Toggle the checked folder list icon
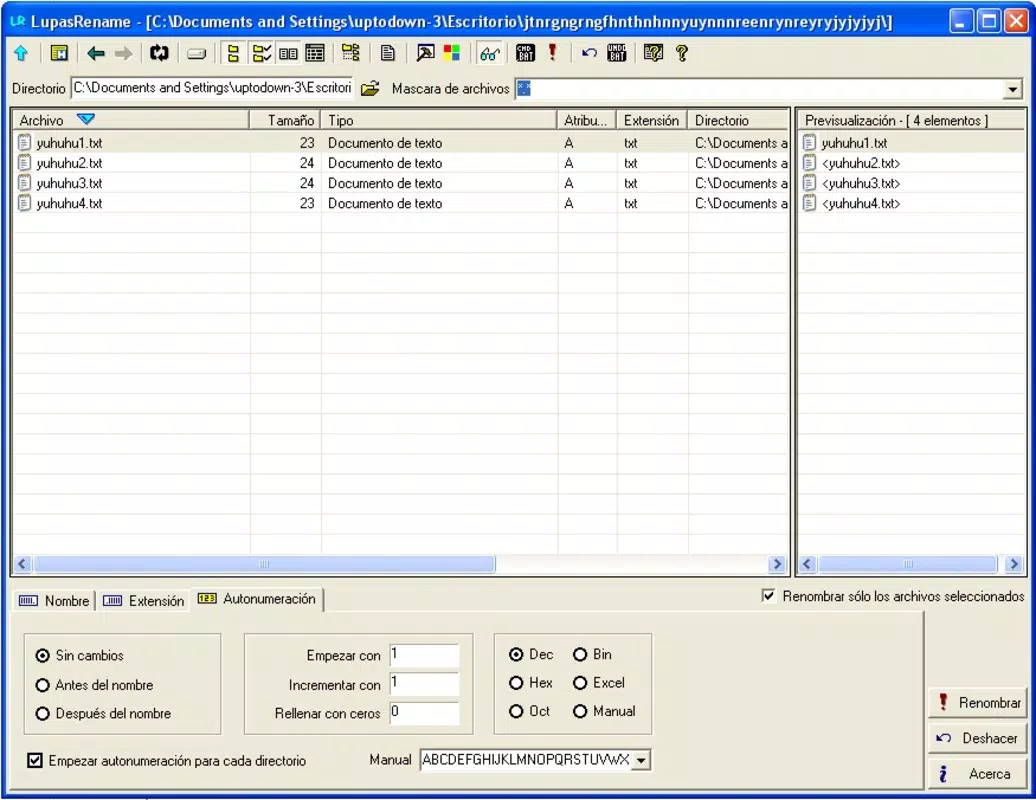The height and width of the screenshot is (800, 1036). [x=262, y=54]
